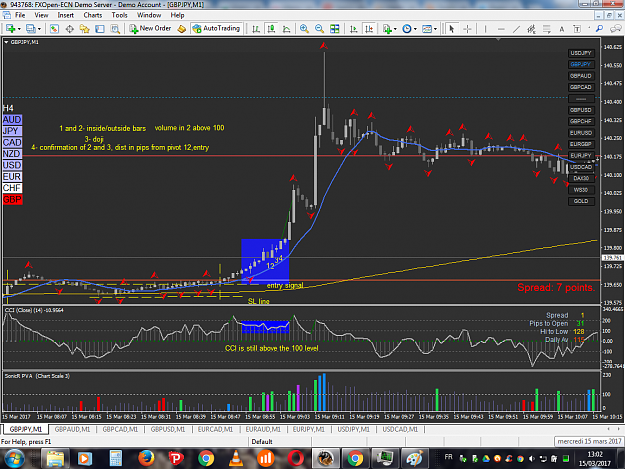Select the vertical line tool

(x=485, y=29)
